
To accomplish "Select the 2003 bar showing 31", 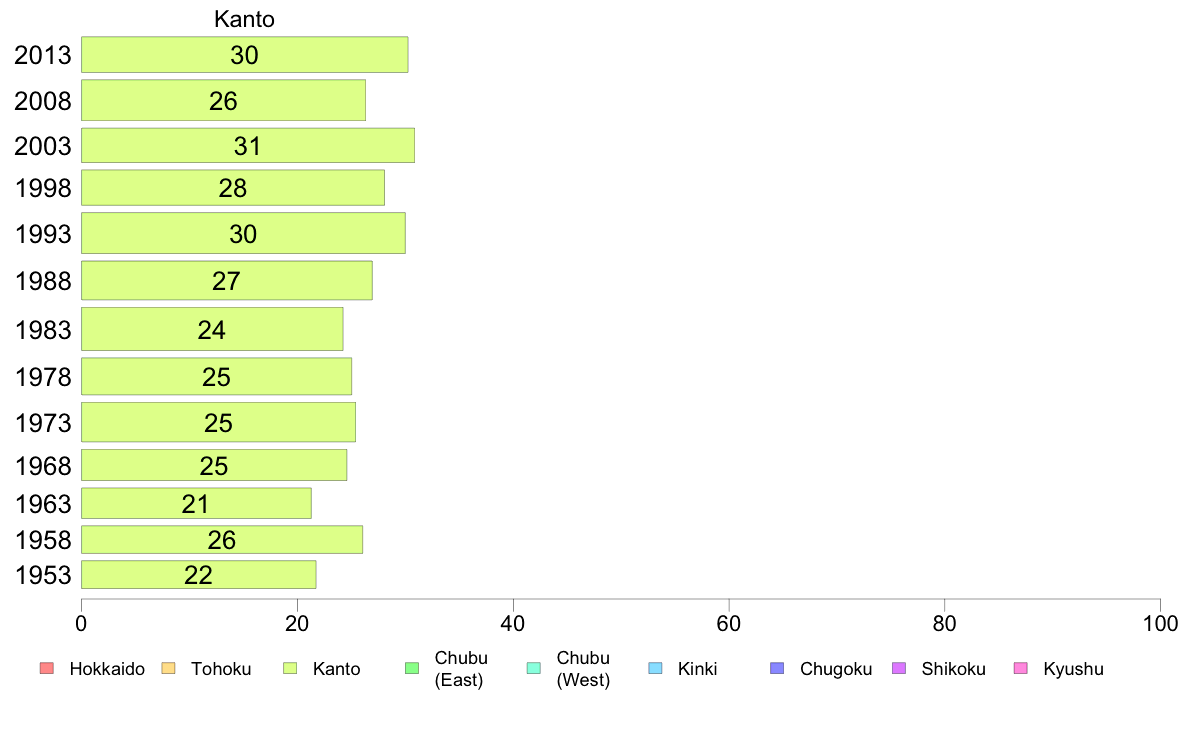I will tap(248, 146).
